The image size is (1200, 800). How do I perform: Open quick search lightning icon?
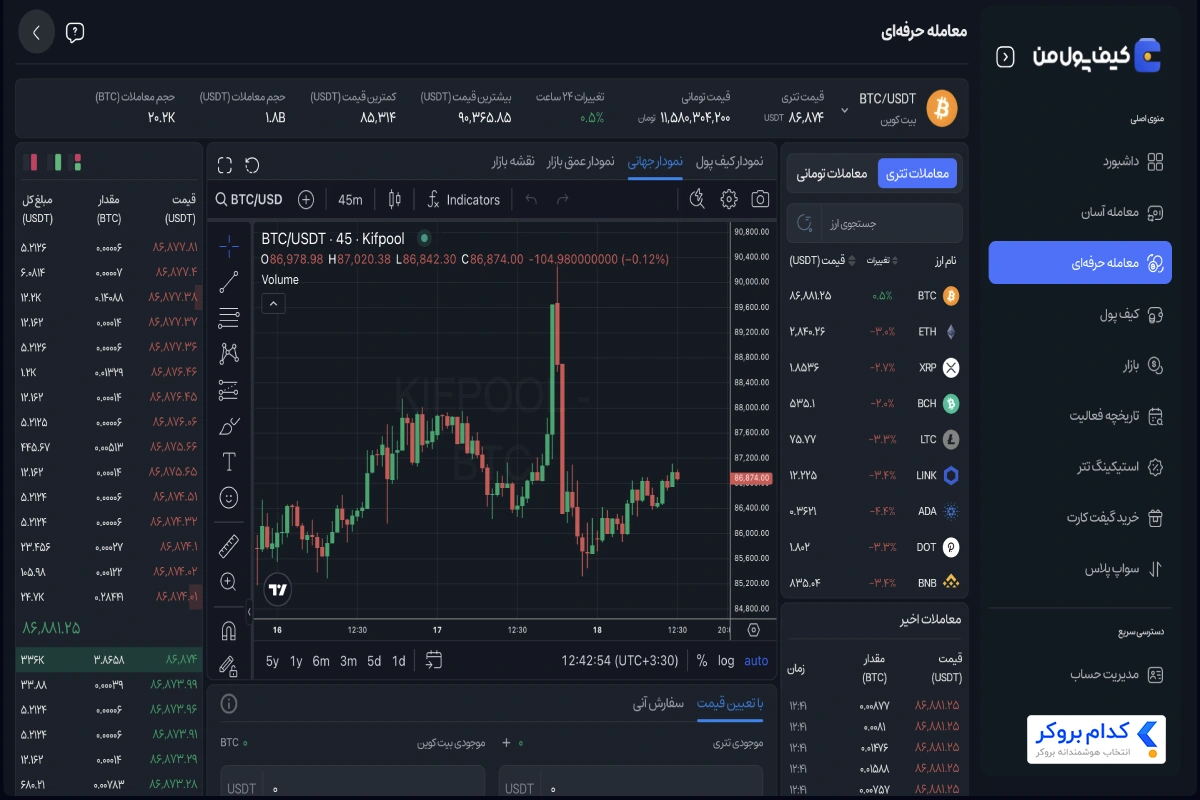(697, 199)
